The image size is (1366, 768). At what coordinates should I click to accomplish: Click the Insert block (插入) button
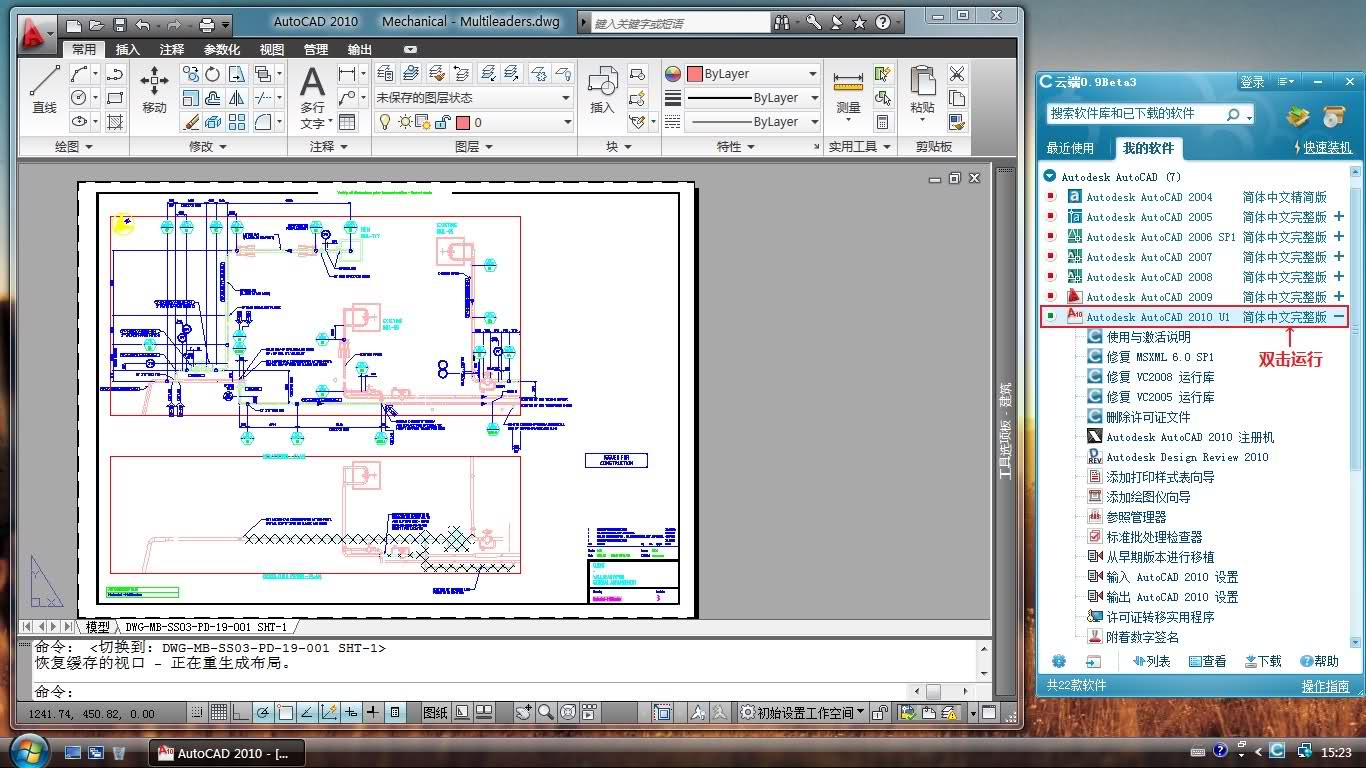[602, 90]
